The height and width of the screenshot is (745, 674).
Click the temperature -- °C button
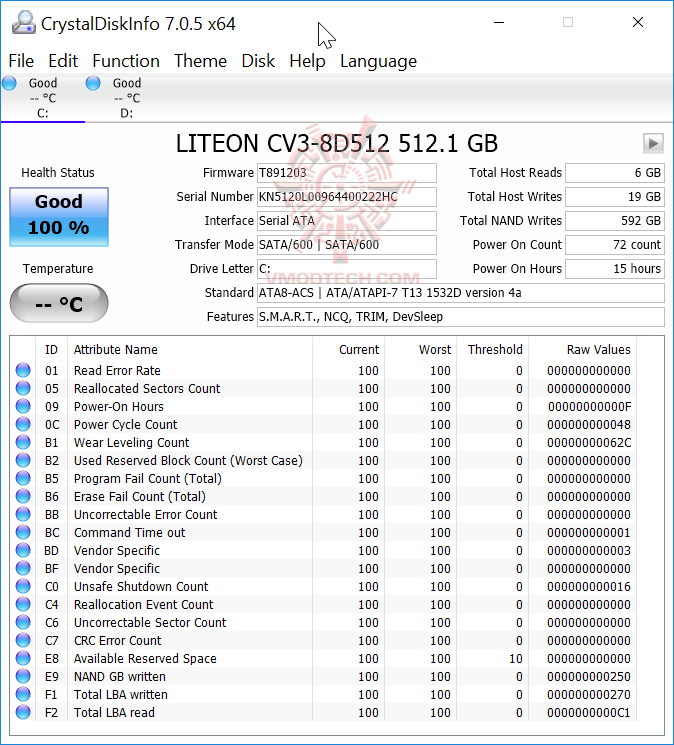click(59, 303)
